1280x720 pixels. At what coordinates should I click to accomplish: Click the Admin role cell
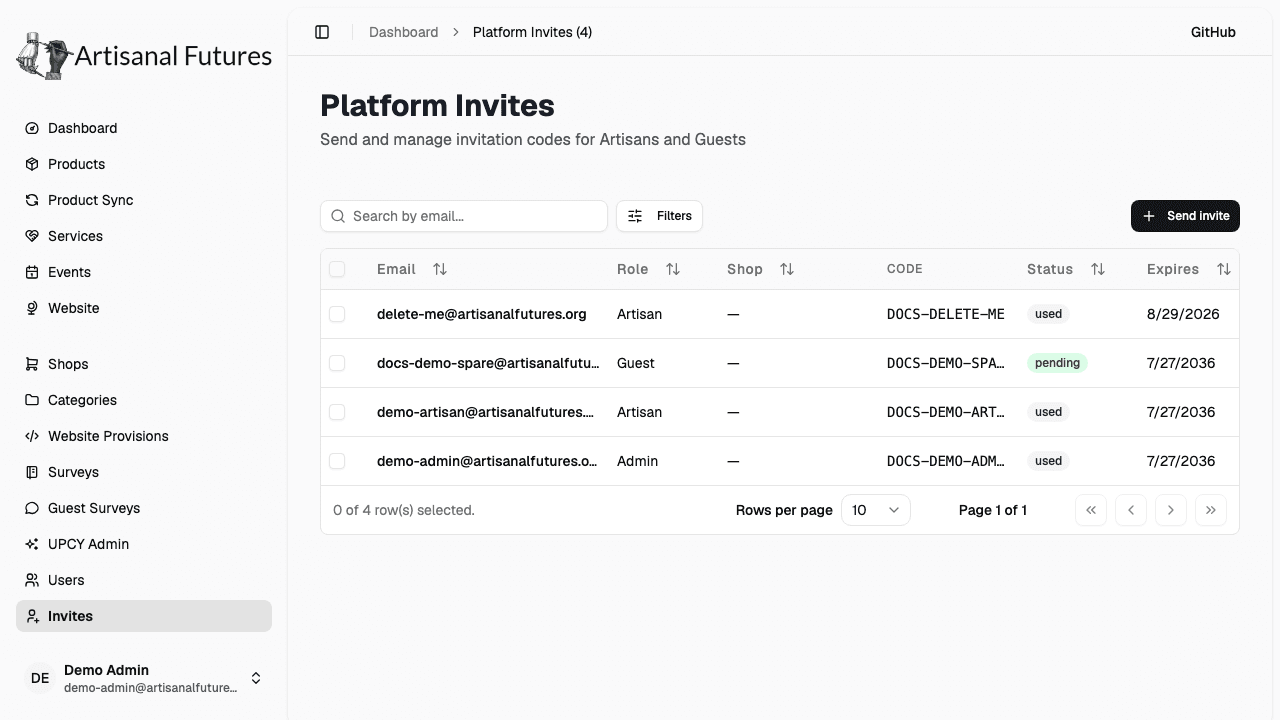[x=638, y=461]
